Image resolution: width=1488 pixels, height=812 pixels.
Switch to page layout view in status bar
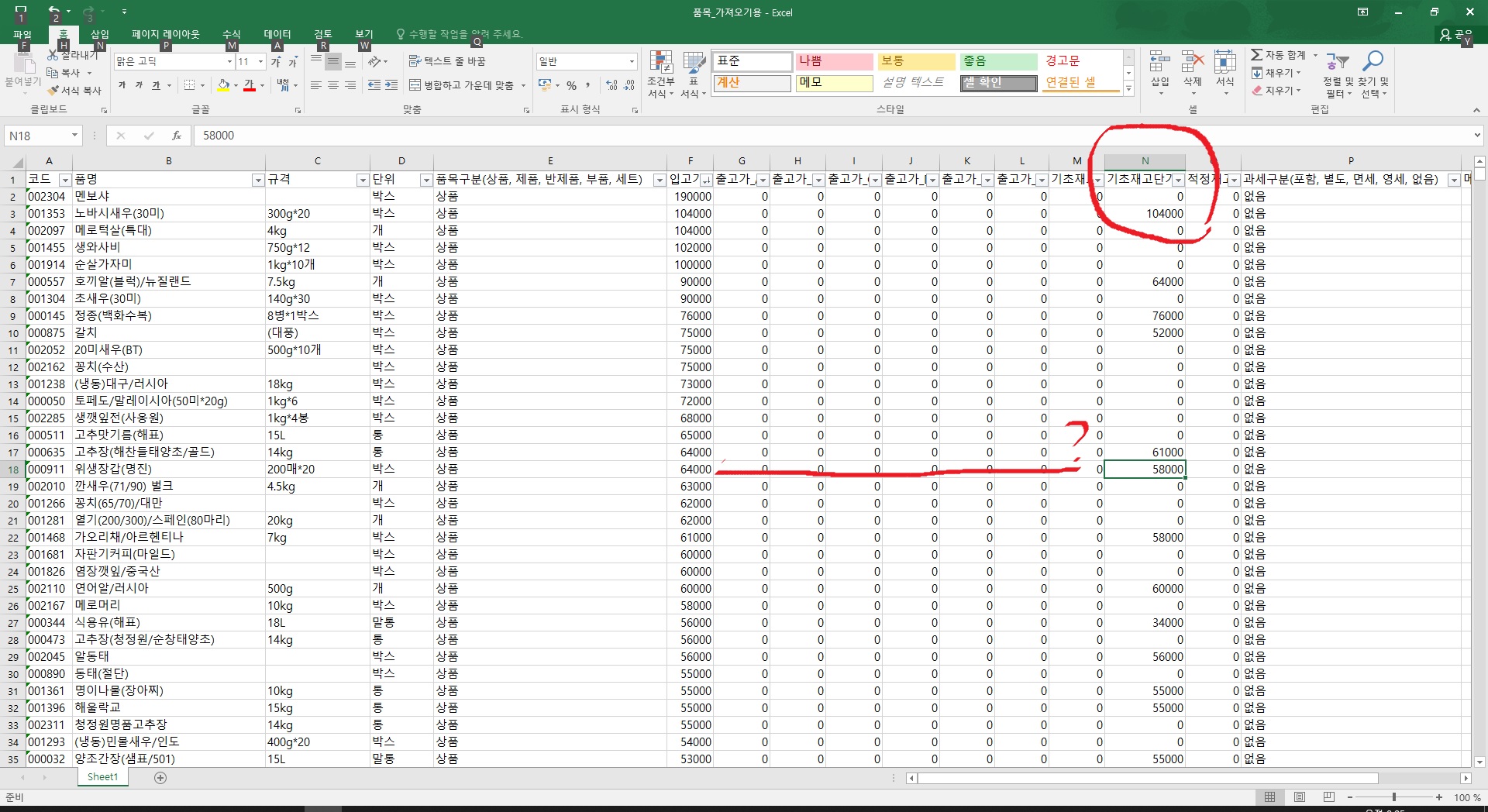[x=1300, y=797]
